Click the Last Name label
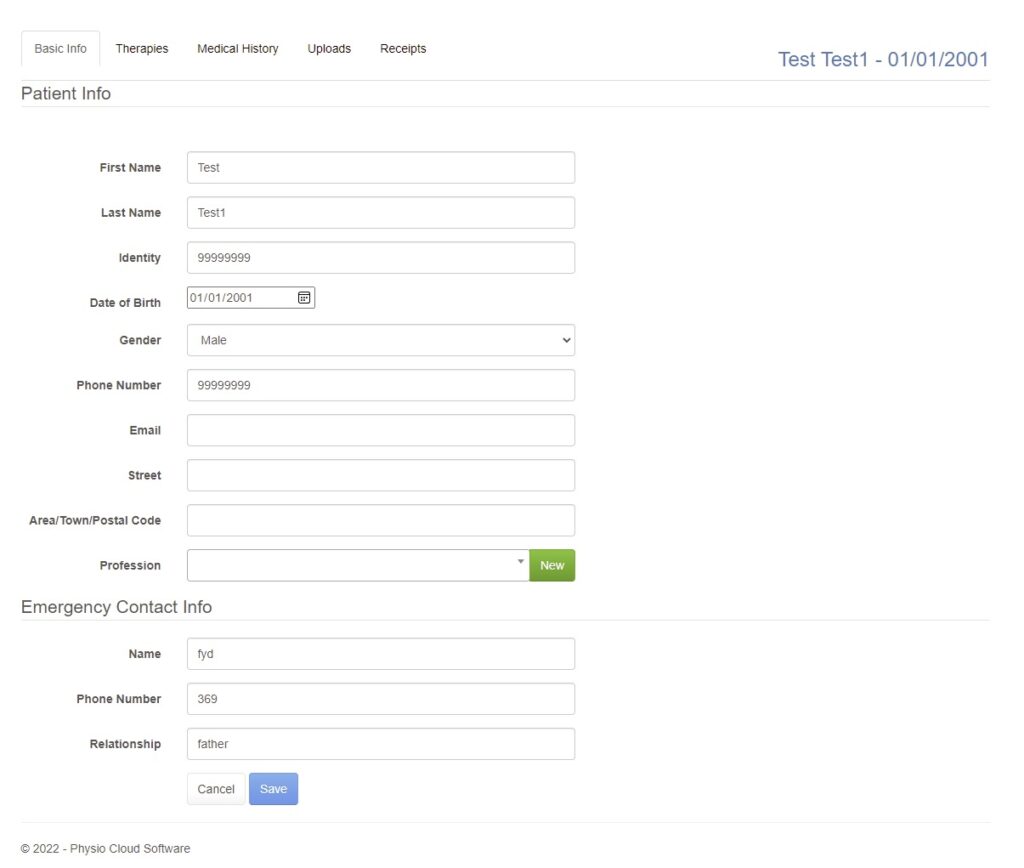 coord(131,213)
